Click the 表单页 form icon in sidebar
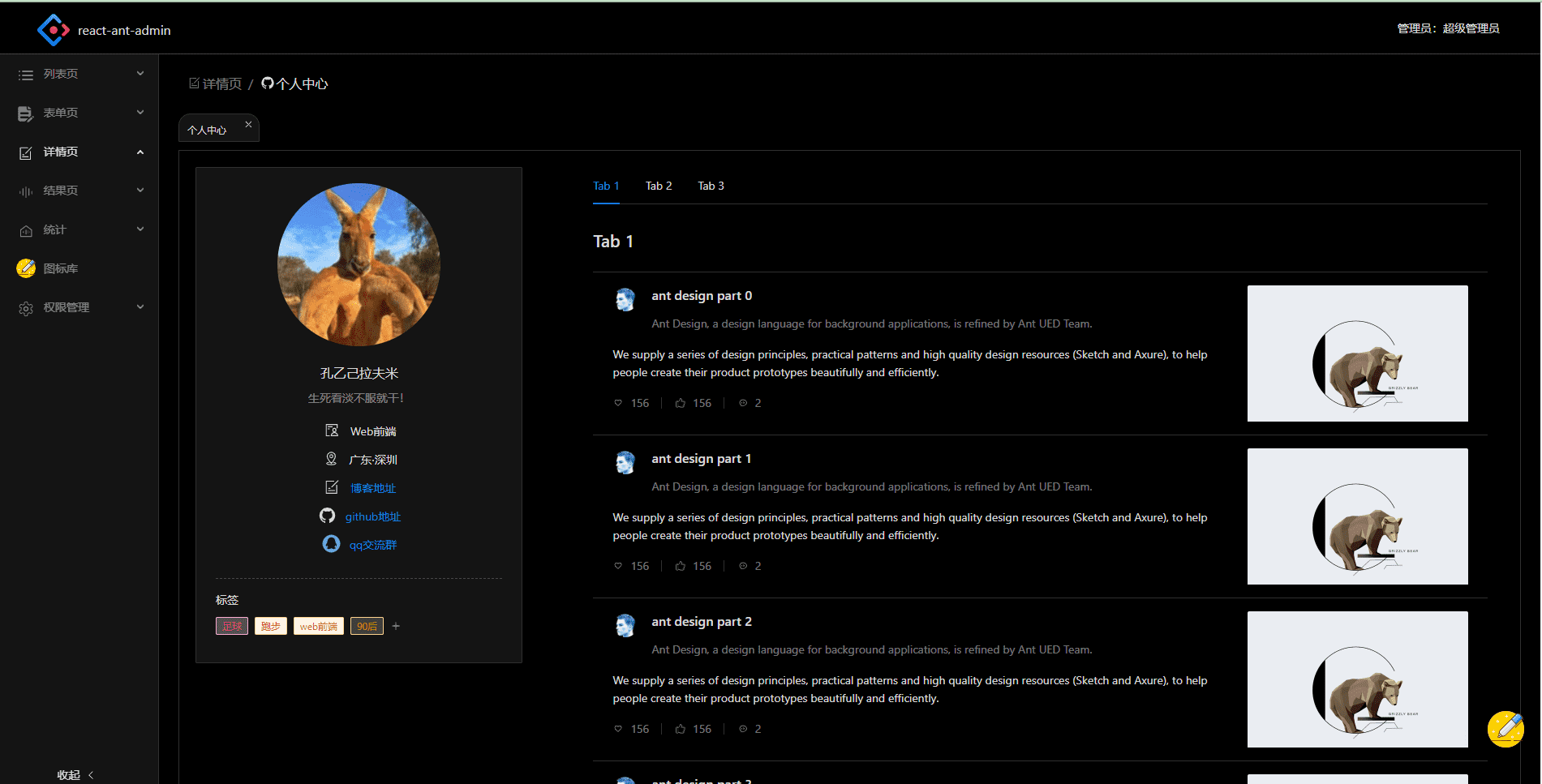Viewport: 1542px width, 784px height. click(26, 114)
